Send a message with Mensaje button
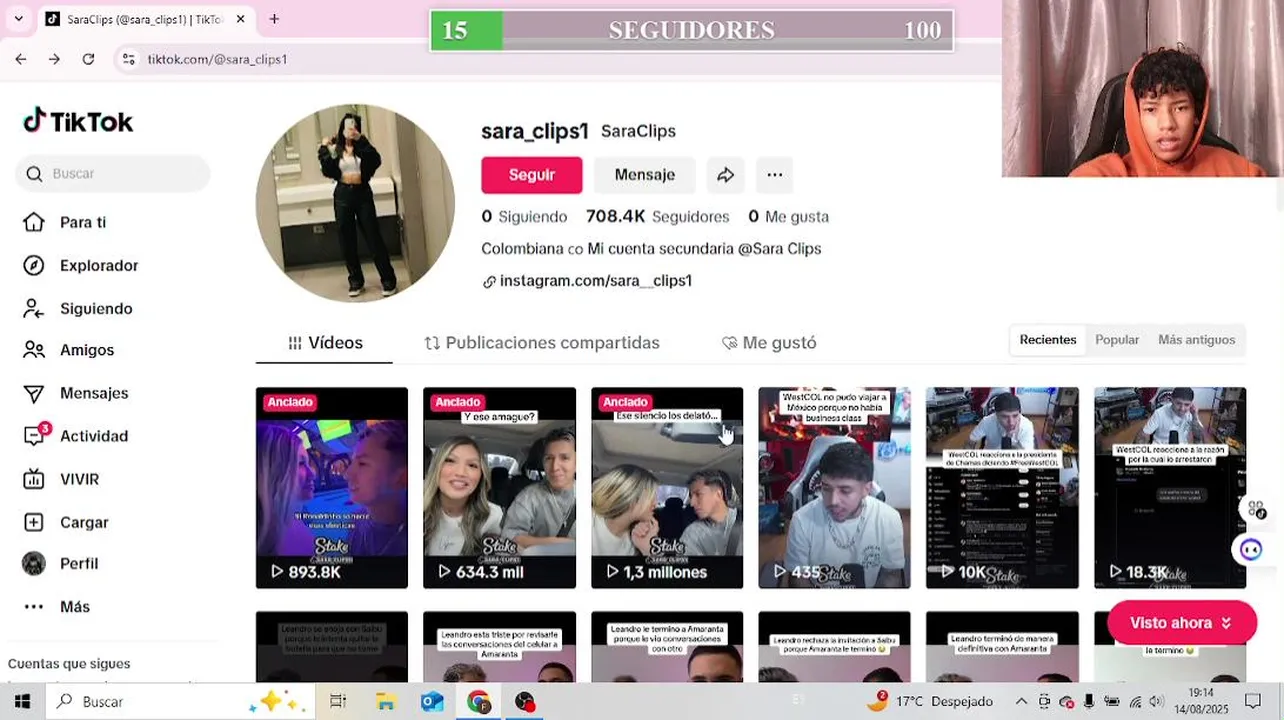This screenshot has width=1284, height=720. (x=645, y=175)
